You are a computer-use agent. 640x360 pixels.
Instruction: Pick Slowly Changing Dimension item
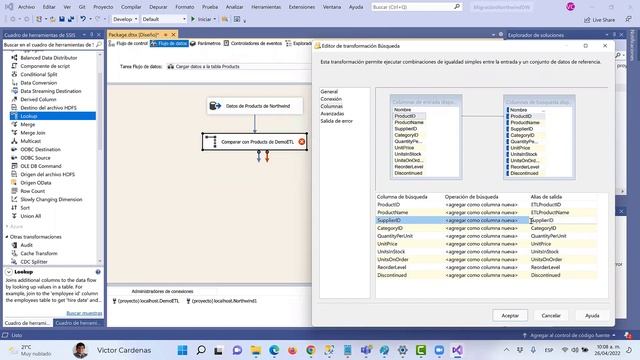pos(51,199)
